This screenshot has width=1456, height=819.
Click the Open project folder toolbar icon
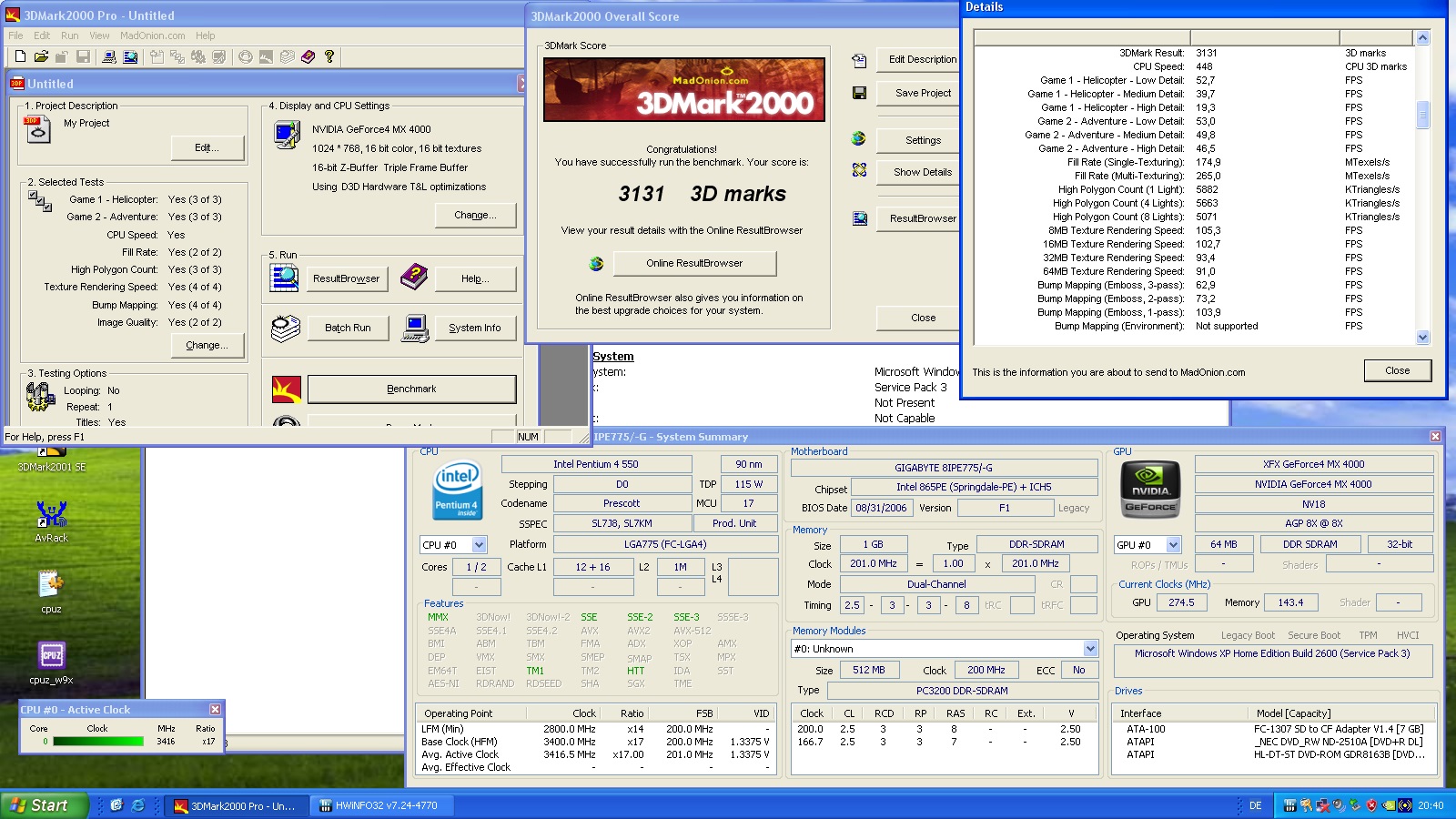point(41,56)
